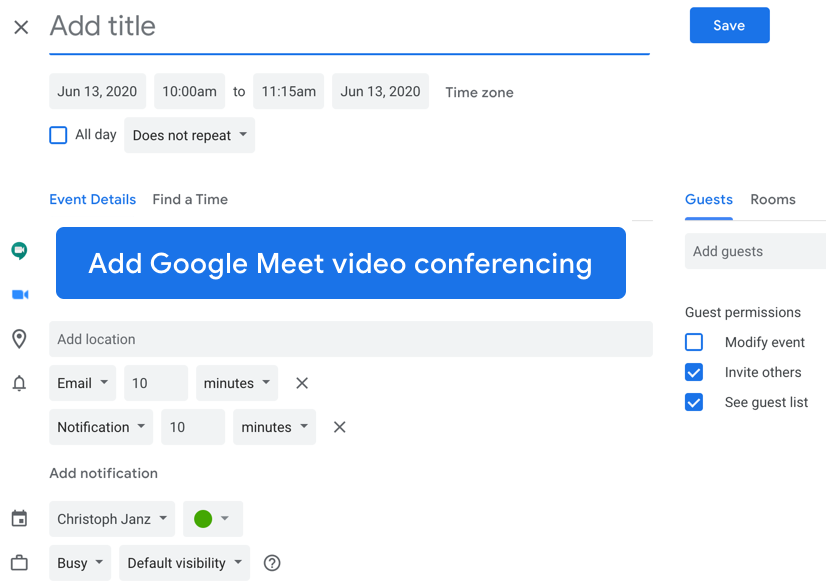Screen dimensions: 826x587
Task: Open the green event color picker
Action: 213,519
